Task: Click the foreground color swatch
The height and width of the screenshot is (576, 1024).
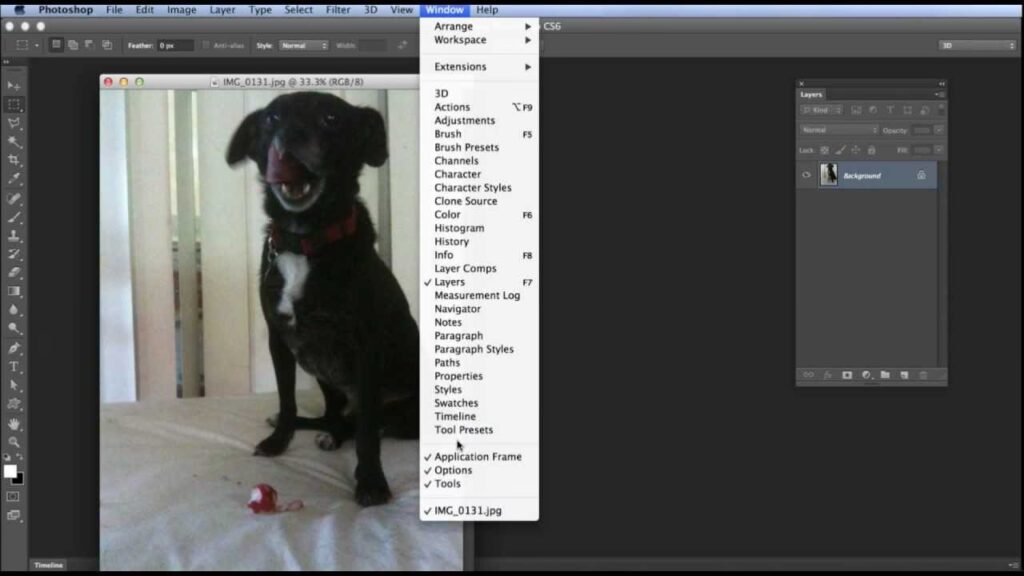Action: click(x=10, y=471)
